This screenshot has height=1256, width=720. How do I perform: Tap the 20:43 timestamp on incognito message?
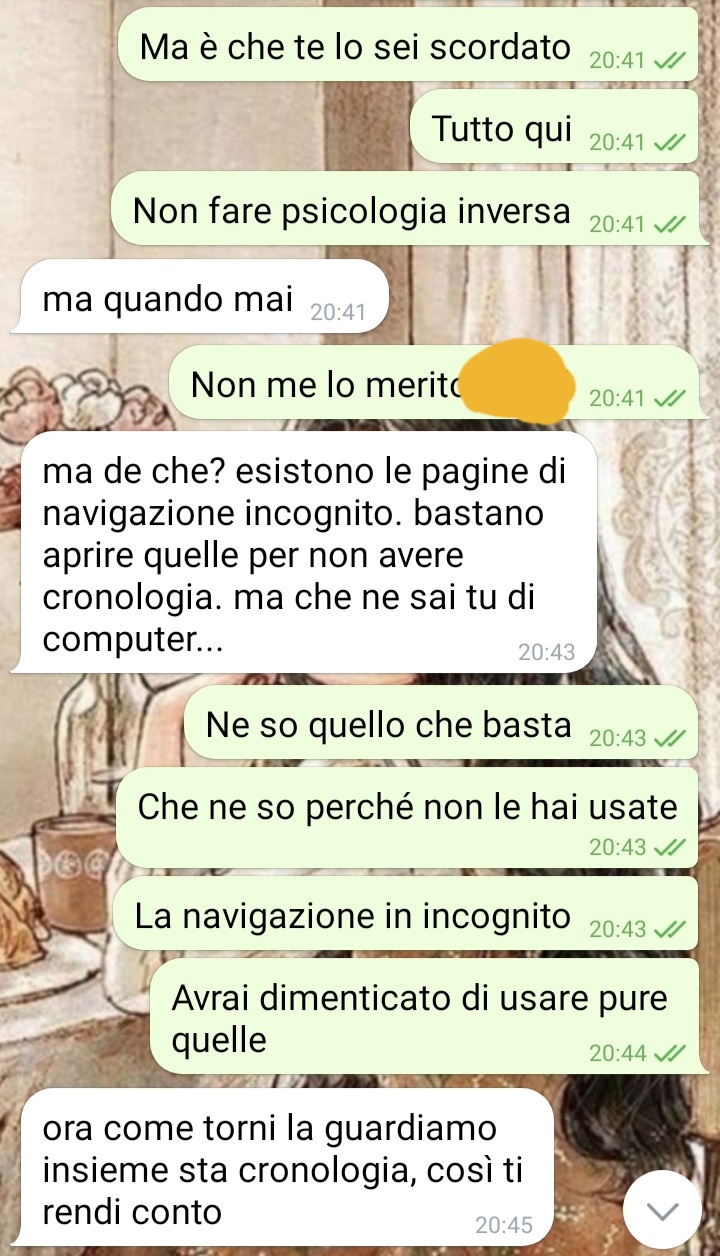click(x=547, y=652)
